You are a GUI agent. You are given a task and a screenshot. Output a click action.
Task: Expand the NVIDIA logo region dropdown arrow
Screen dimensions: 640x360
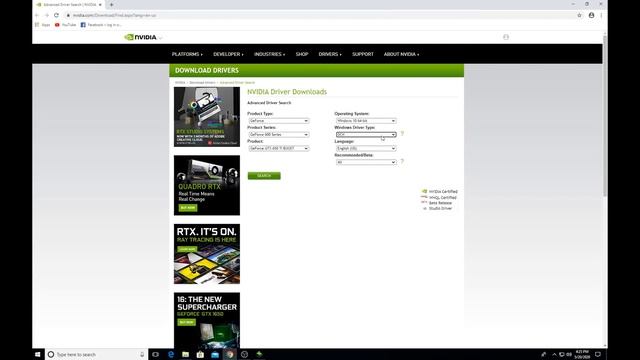(160, 38)
